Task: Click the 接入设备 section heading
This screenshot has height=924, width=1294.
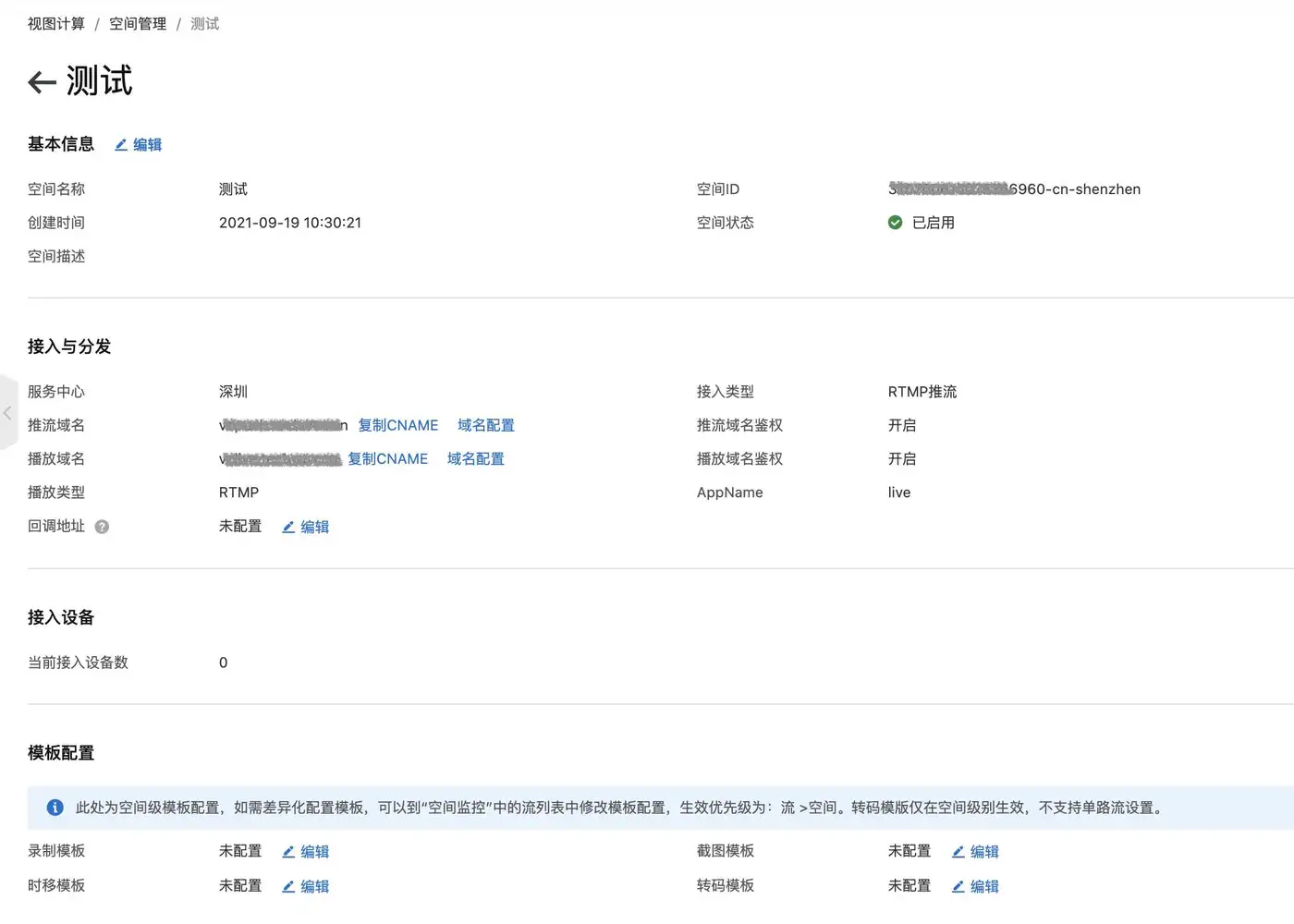Action: tap(61, 617)
